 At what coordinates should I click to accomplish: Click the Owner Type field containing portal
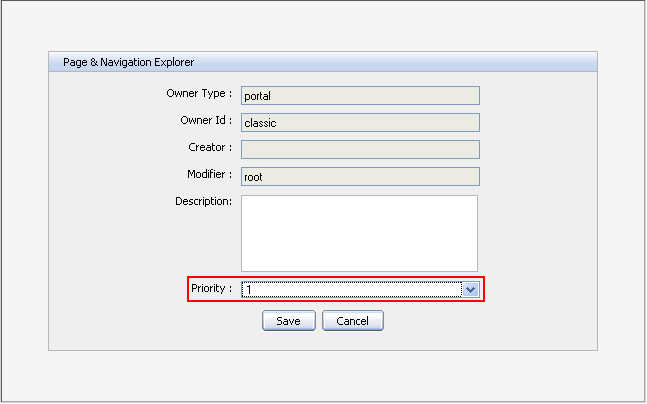360,96
